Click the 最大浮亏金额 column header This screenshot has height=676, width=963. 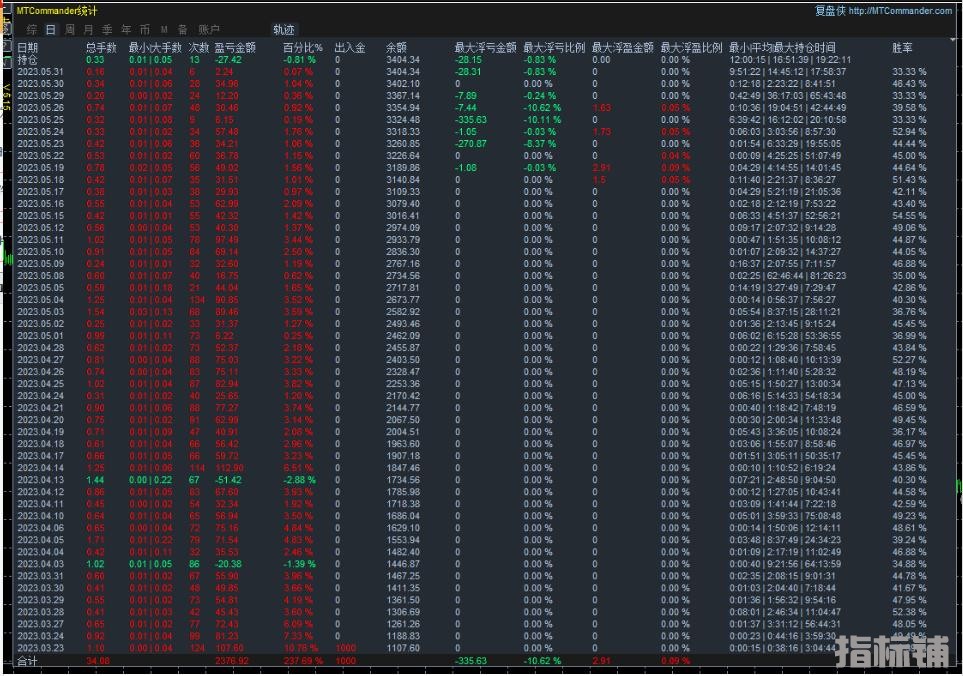[485, 47]
